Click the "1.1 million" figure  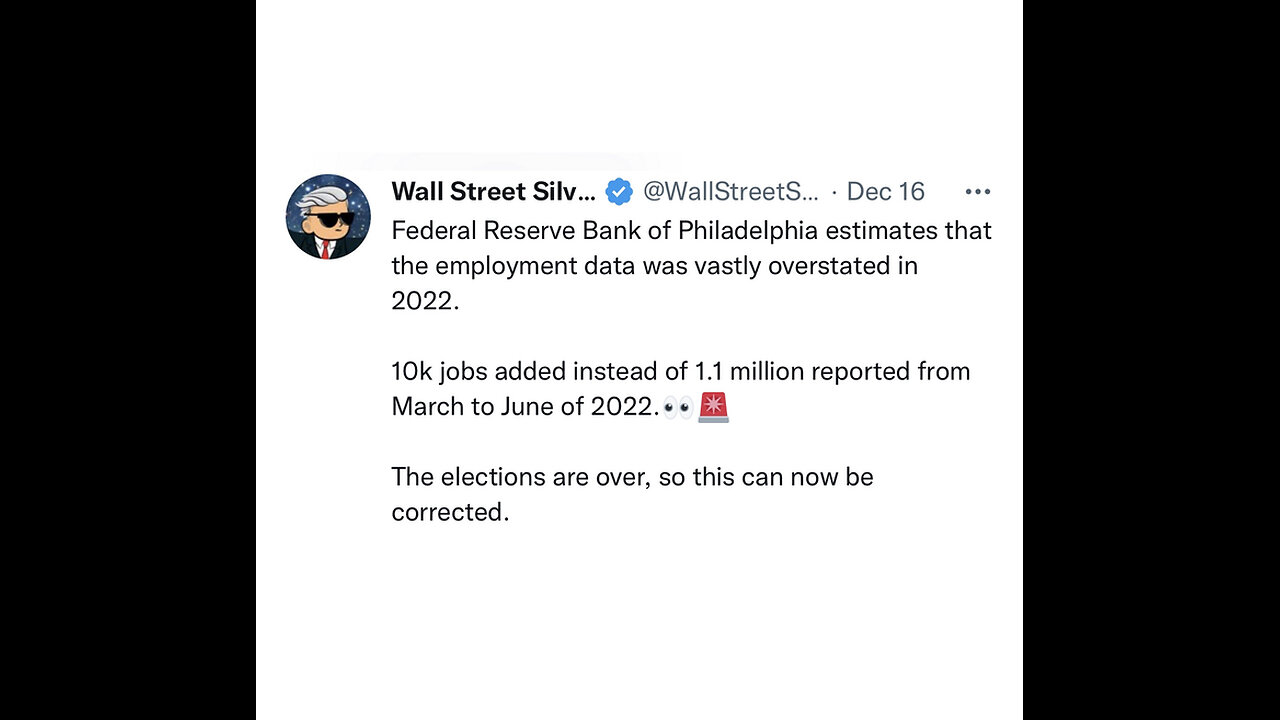tap(748, 372)
